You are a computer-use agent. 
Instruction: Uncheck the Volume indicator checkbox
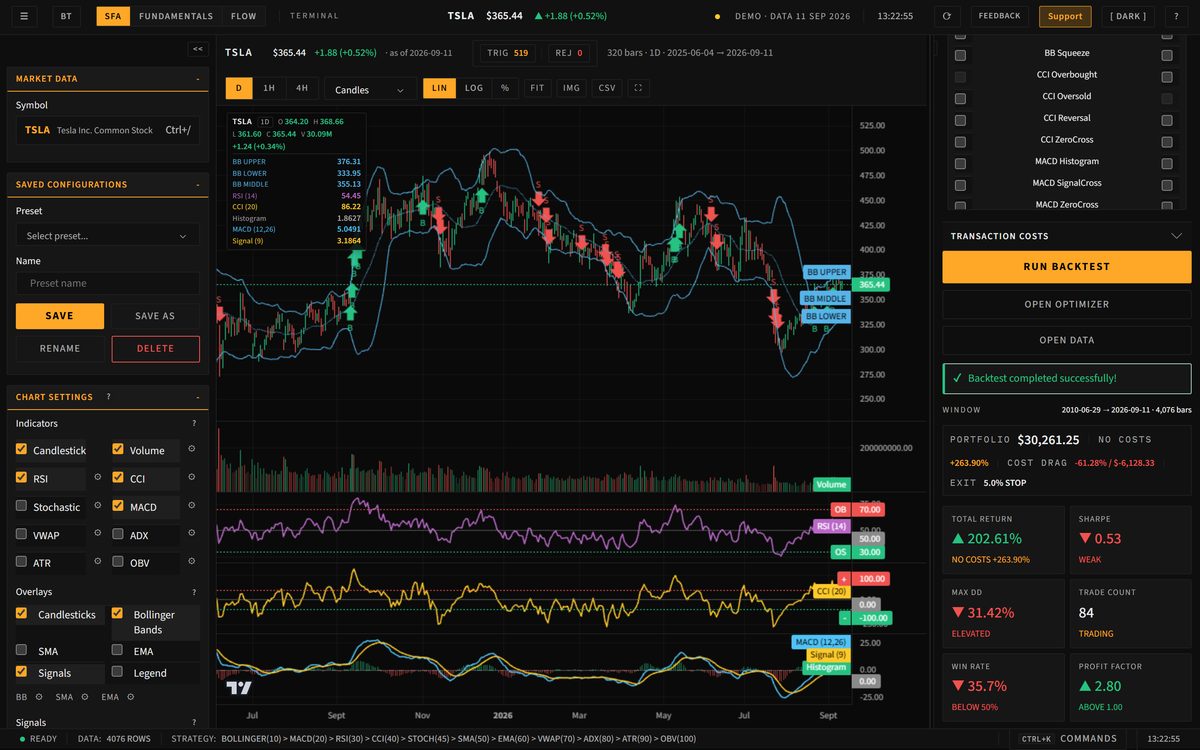pos(118,450)
